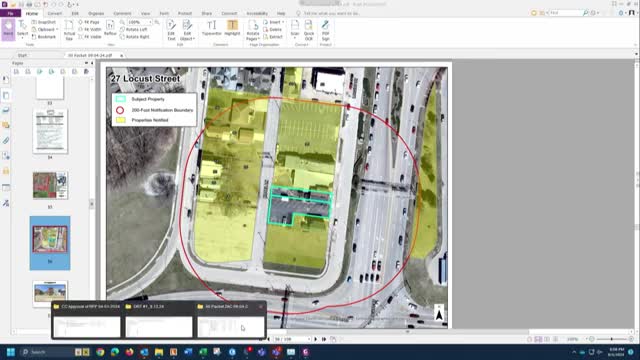This screenshot has height=360, width=640.
Task: Choose Fit Width view
Action: tap(89, 29)
